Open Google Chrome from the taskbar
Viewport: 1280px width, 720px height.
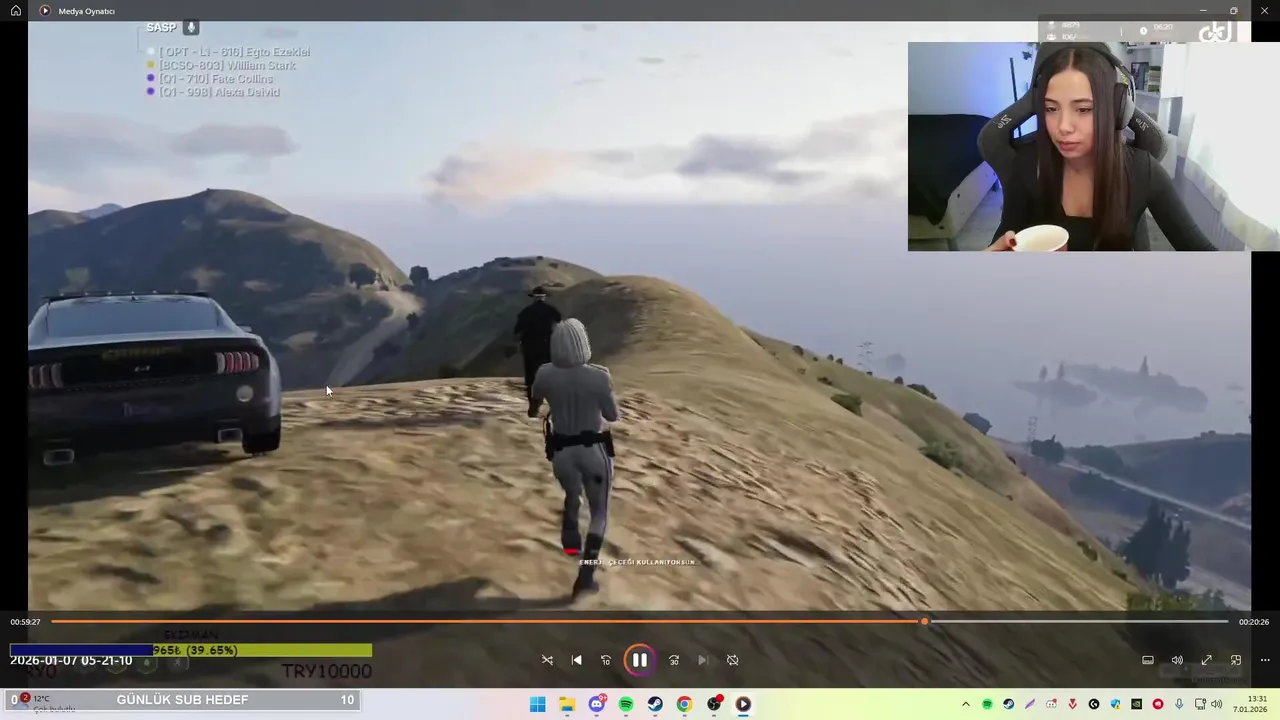pyautogui.click(x=684, y=704)
